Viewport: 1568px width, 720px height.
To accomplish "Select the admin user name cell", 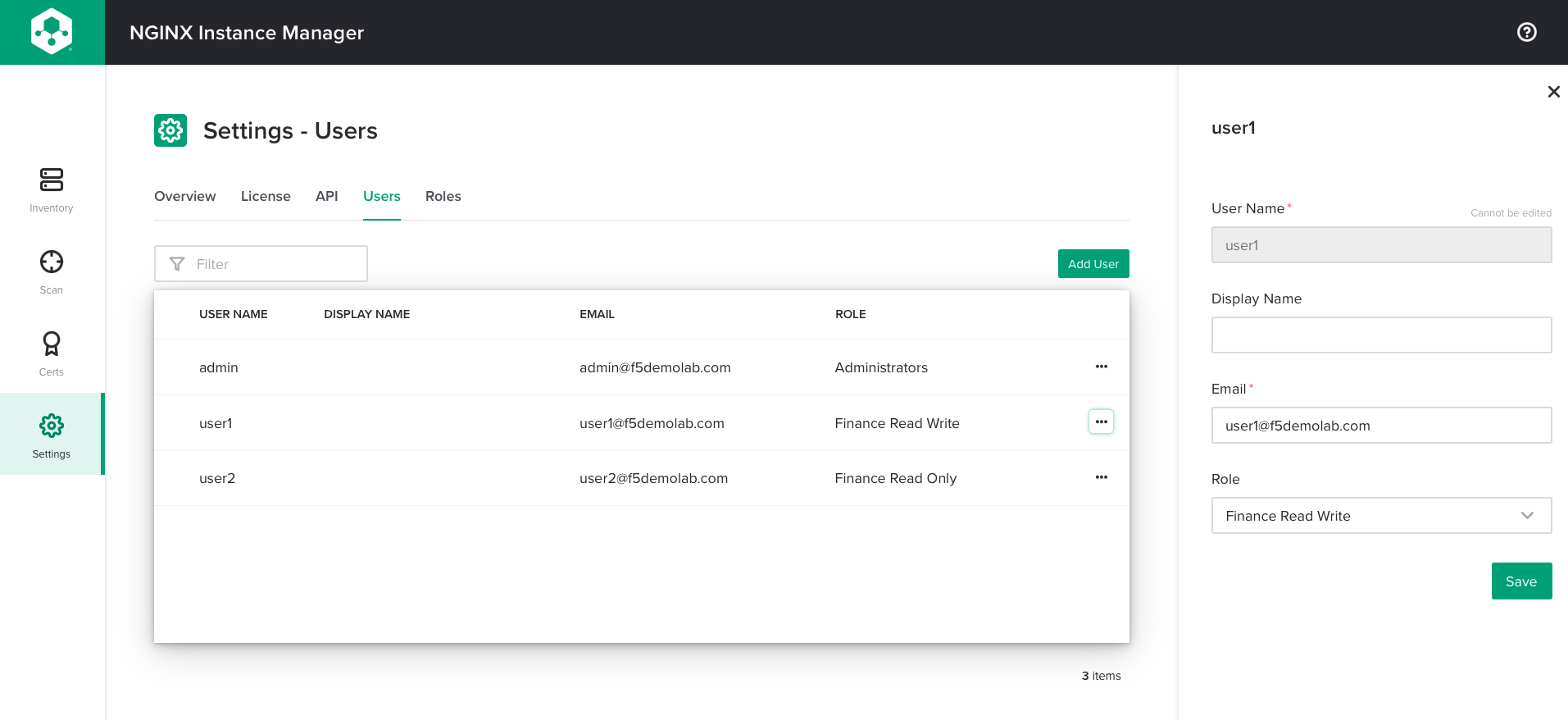I will [219, 367].
